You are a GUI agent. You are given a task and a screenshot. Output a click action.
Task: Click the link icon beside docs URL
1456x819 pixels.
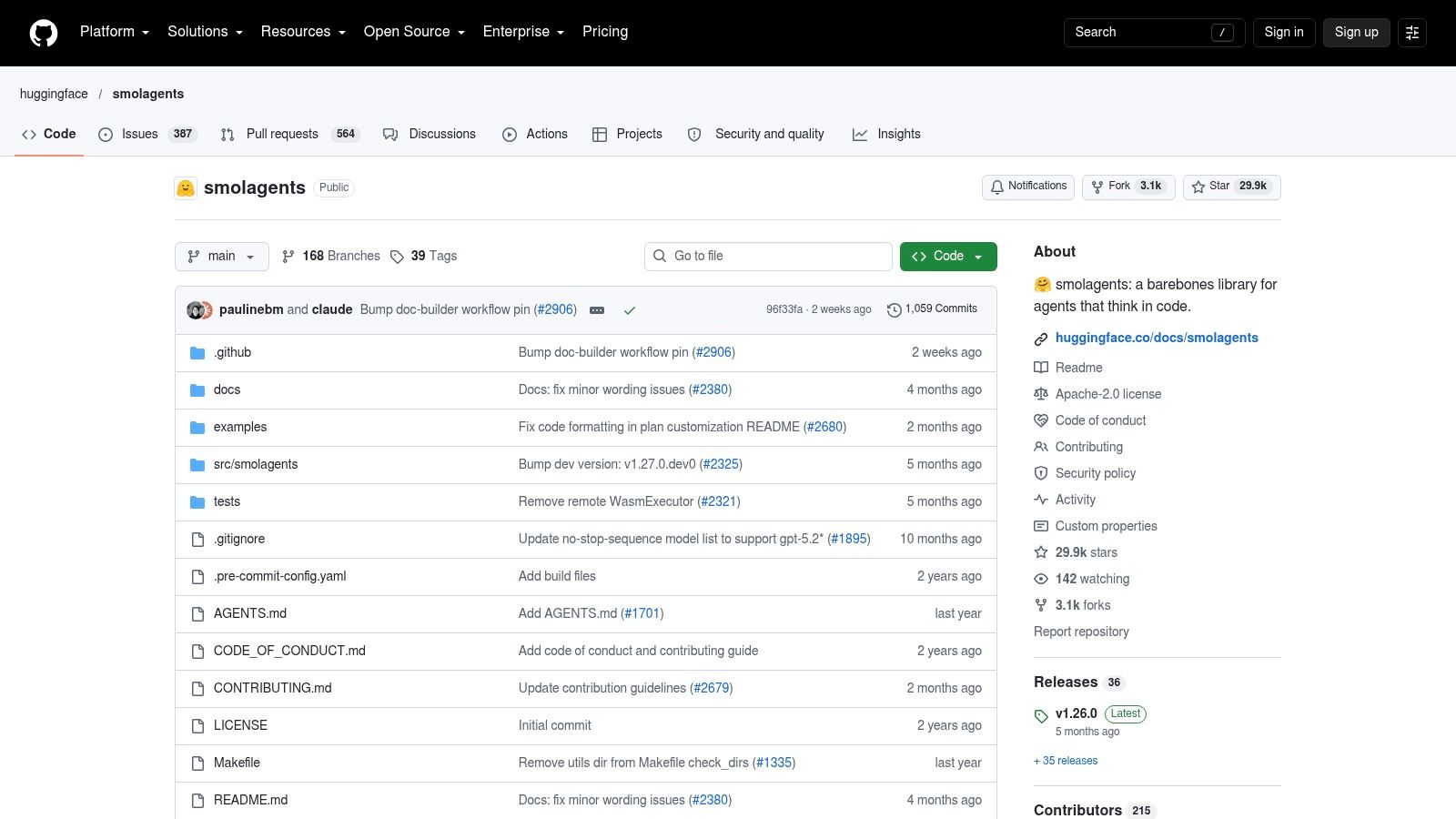pos(1041,339)
